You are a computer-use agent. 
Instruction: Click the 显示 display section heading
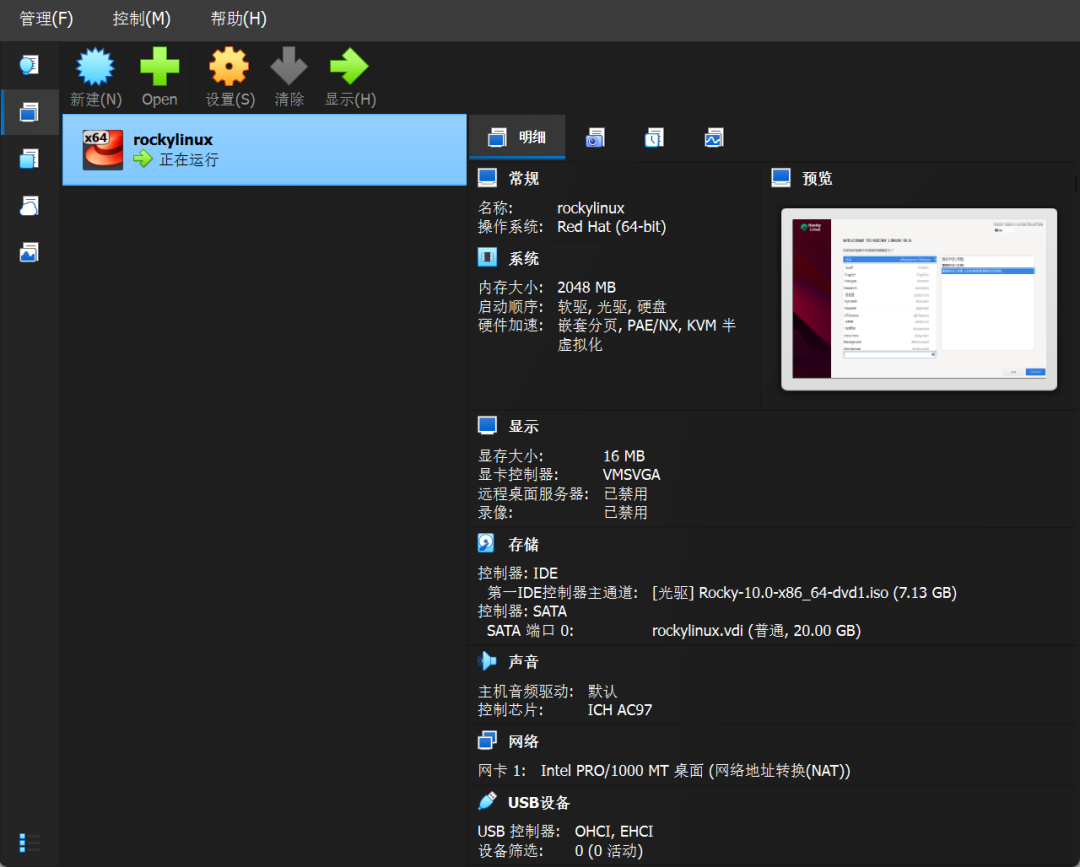point(523,427)
